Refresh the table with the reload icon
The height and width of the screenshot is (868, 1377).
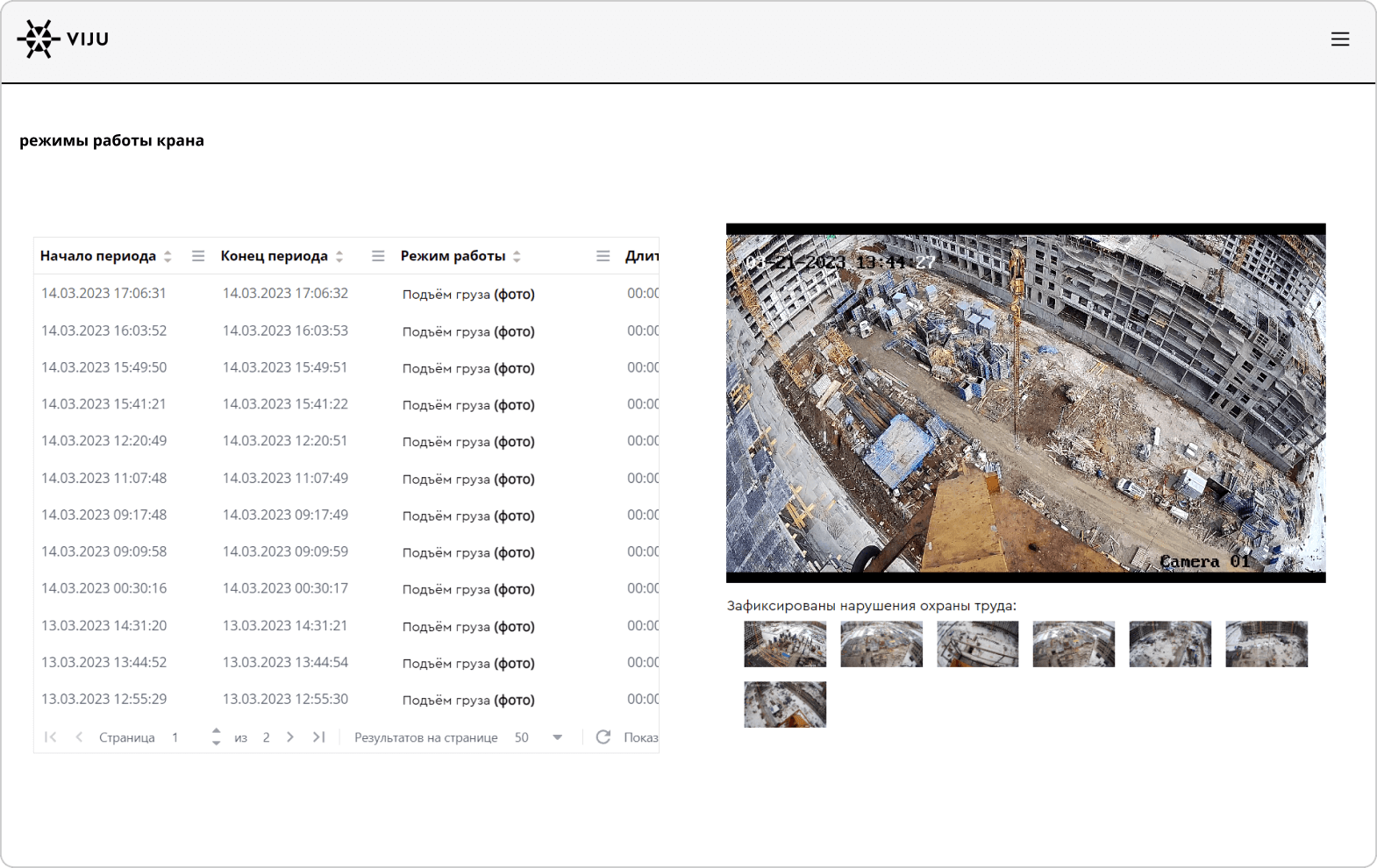603,737
